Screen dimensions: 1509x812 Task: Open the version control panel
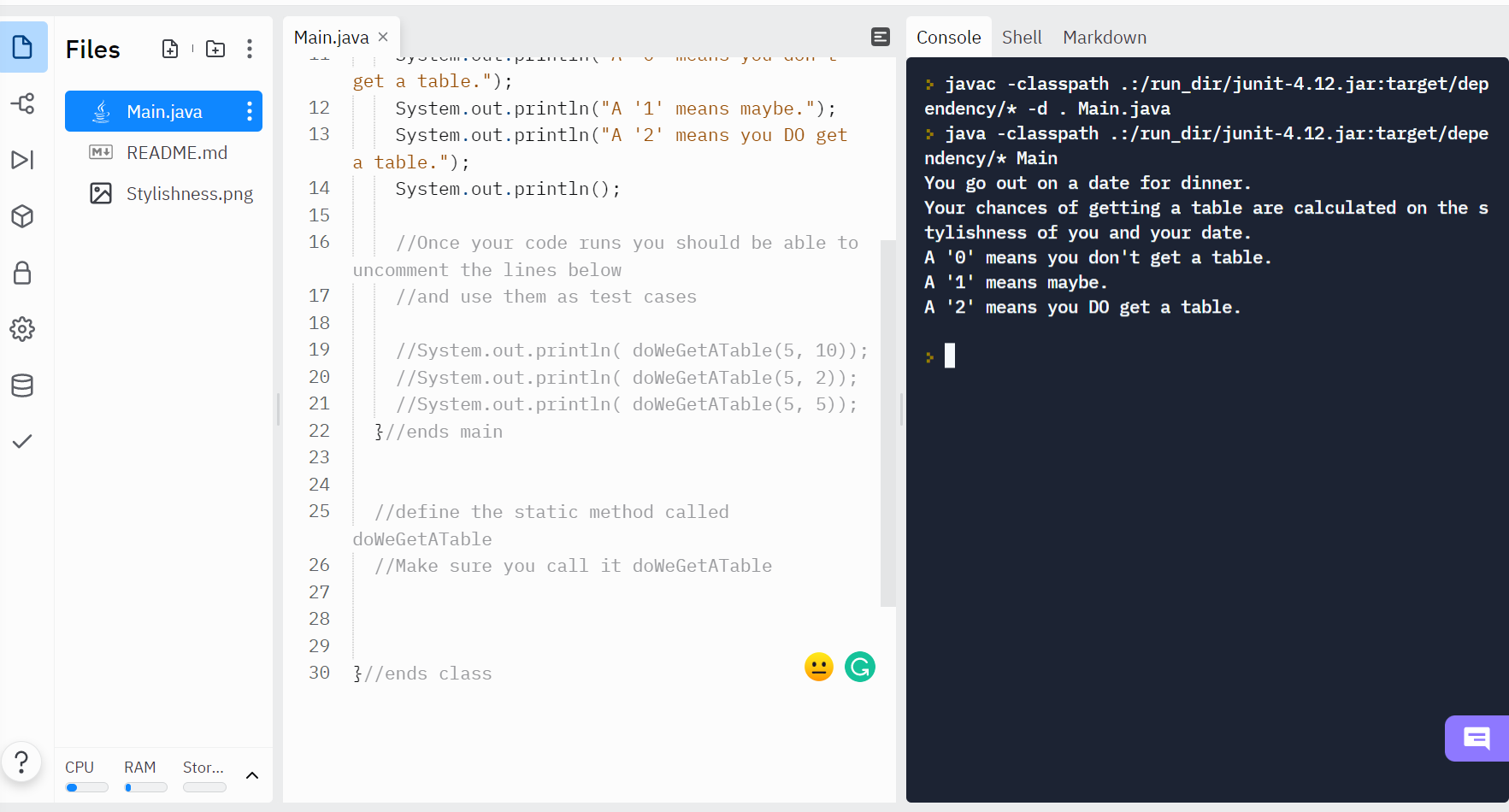[23, 103]
